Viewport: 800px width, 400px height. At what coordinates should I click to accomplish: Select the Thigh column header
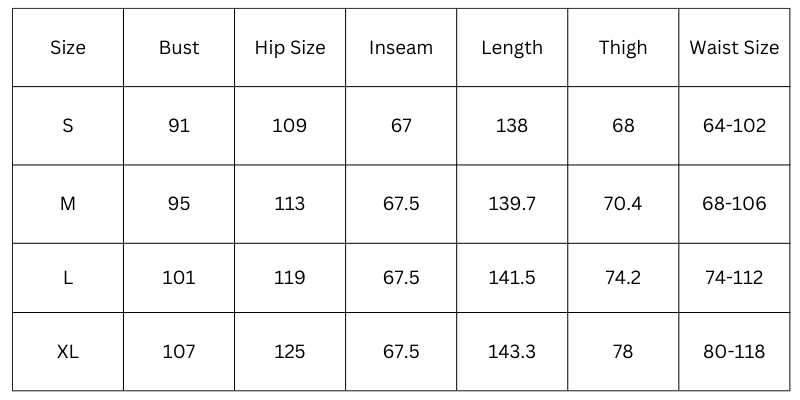[623, 47]
